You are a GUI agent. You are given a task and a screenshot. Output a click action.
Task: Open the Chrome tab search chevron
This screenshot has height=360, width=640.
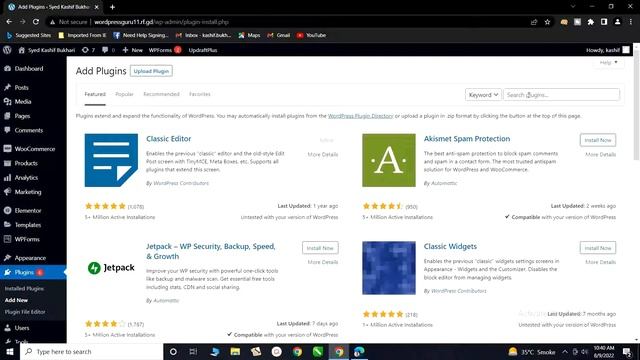point(573,7)
